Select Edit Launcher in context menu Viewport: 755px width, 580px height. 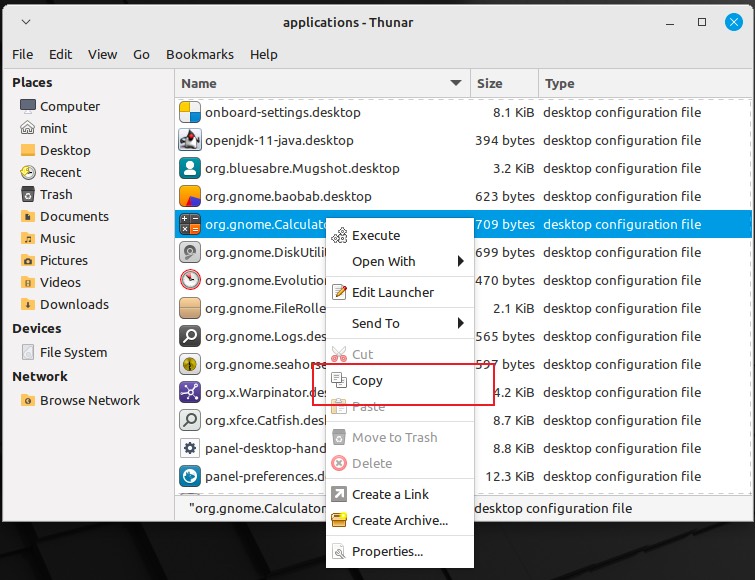400,292
